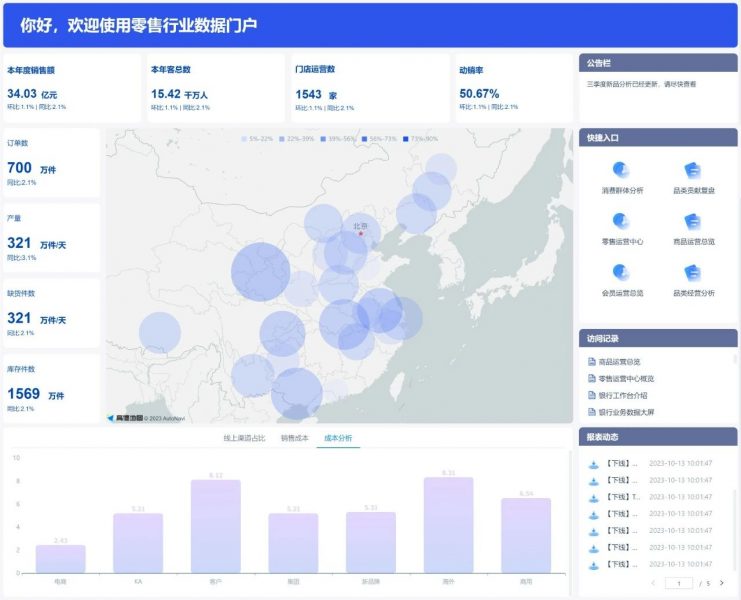This screenshot has height=600, width=741.
Task: Open the 品类贡献复盘 shortcut icon
Action: (693, 170)
